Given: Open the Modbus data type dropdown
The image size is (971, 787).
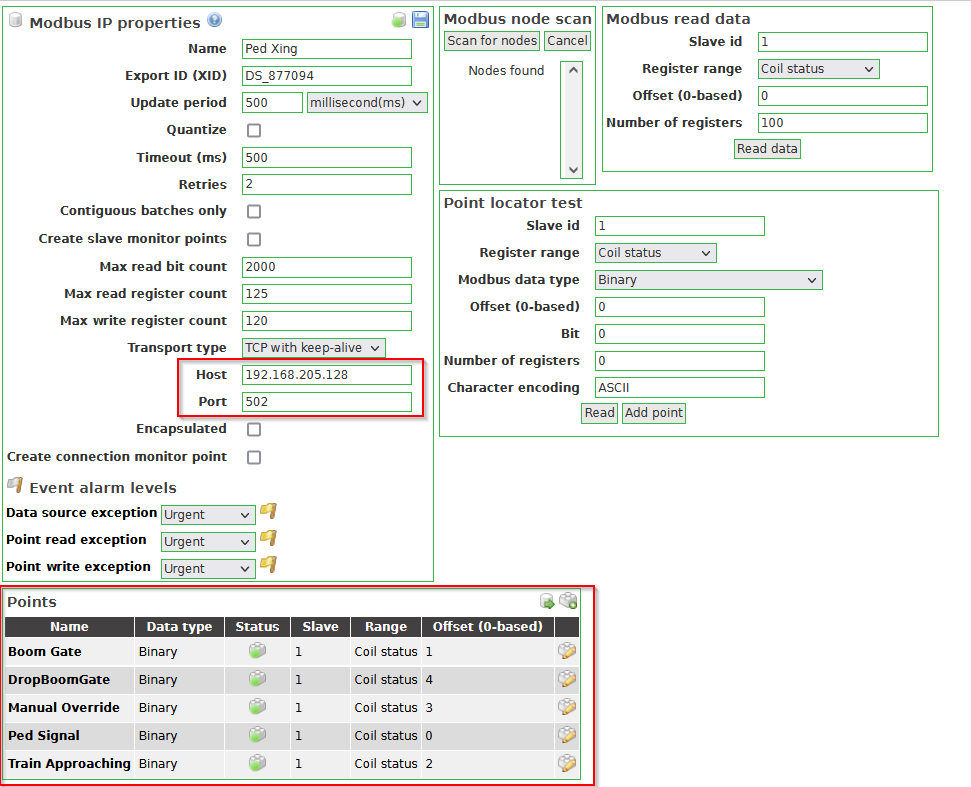Looking at the screenshot, I should (708, 280).
